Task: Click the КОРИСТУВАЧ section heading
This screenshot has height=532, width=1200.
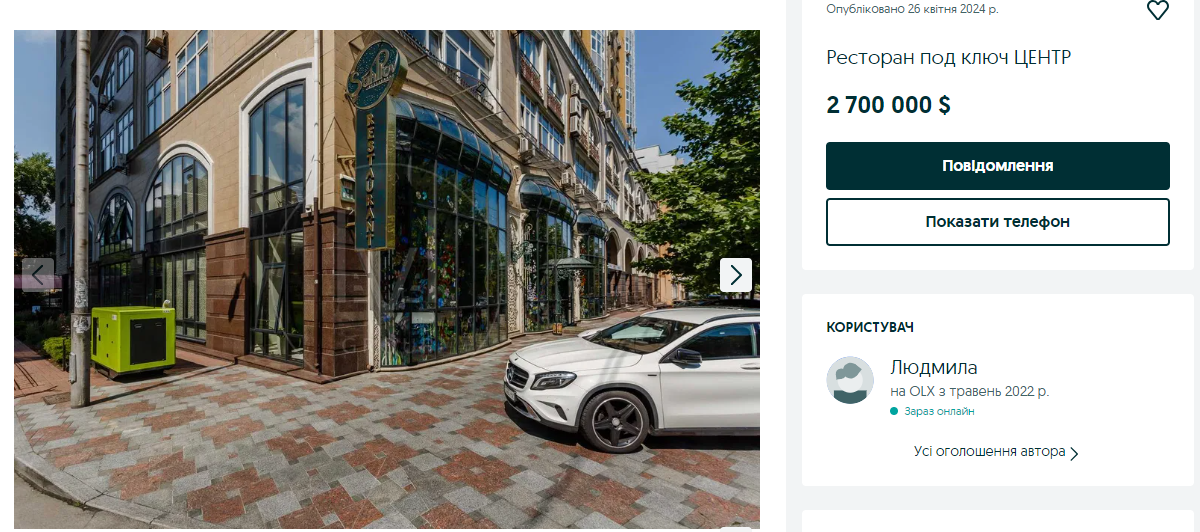Action: click(870, 328)
